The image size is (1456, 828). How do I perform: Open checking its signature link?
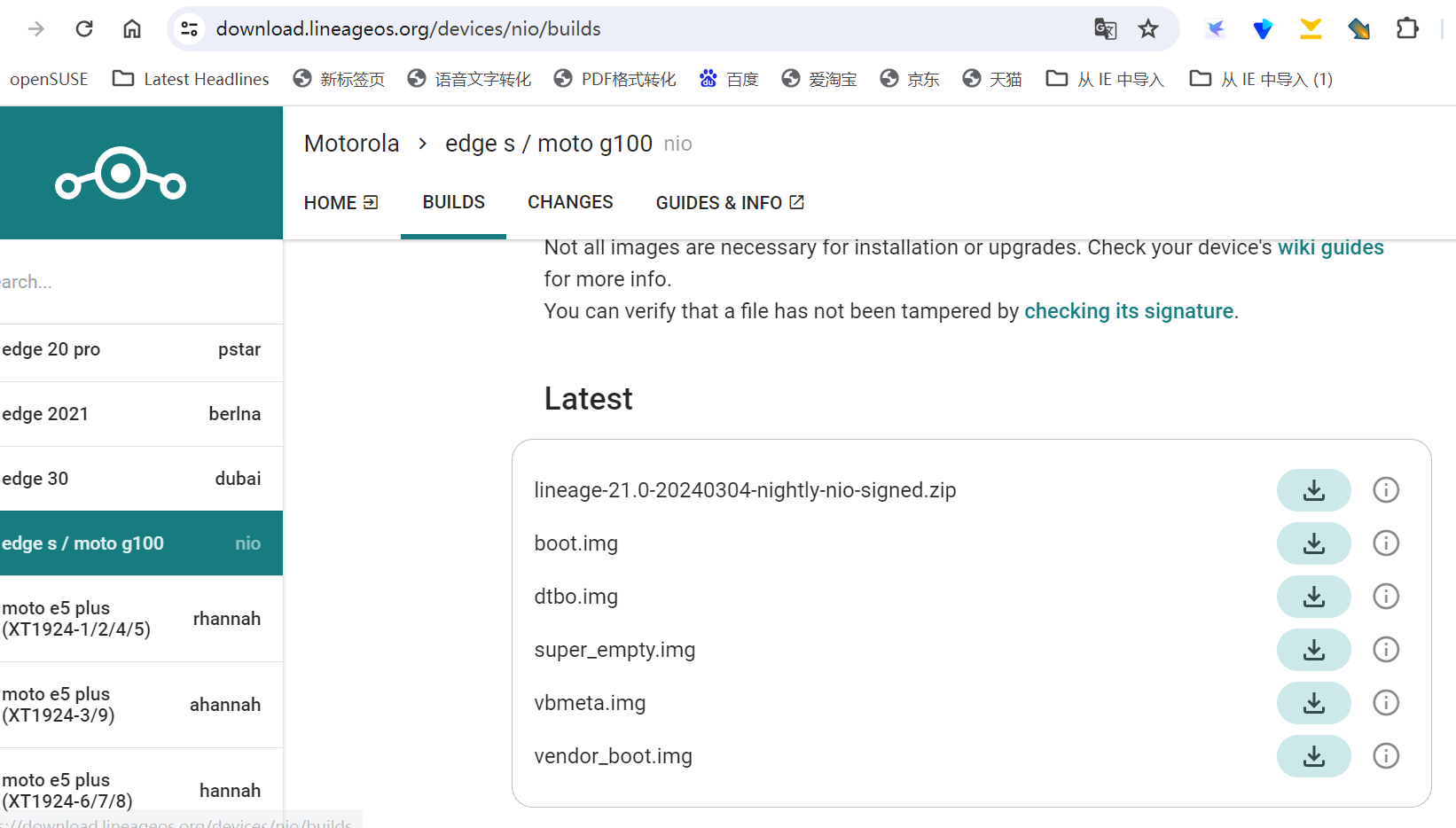[1129, 311]
